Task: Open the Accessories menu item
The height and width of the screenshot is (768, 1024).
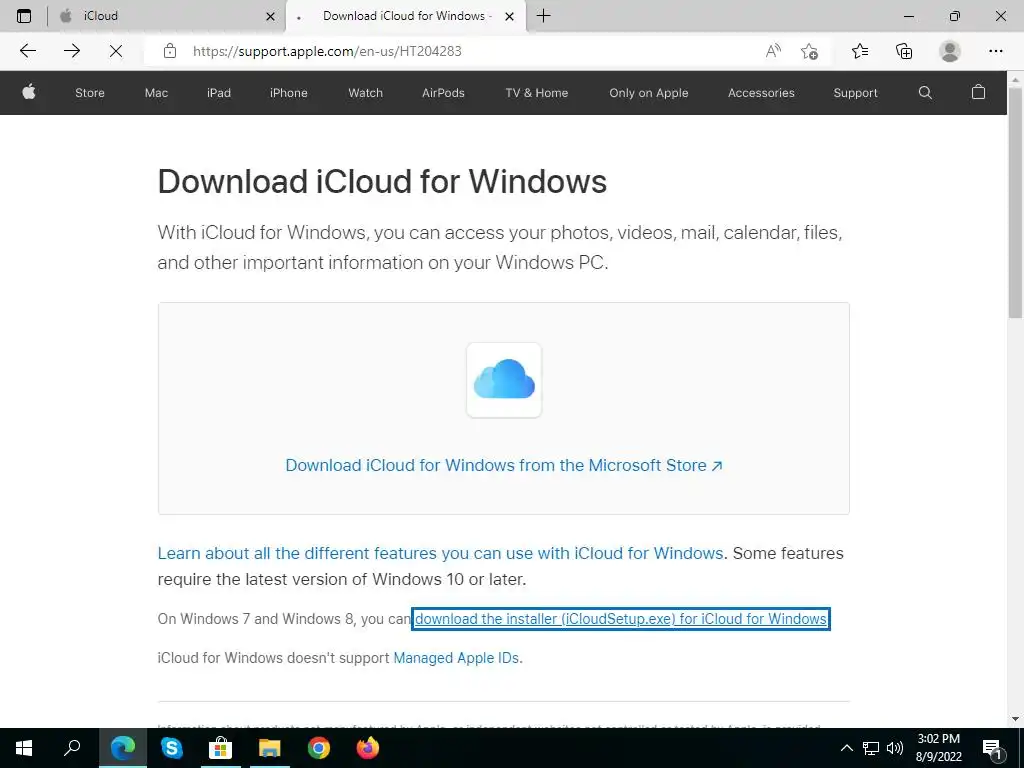Action: (x=761, y=93)
